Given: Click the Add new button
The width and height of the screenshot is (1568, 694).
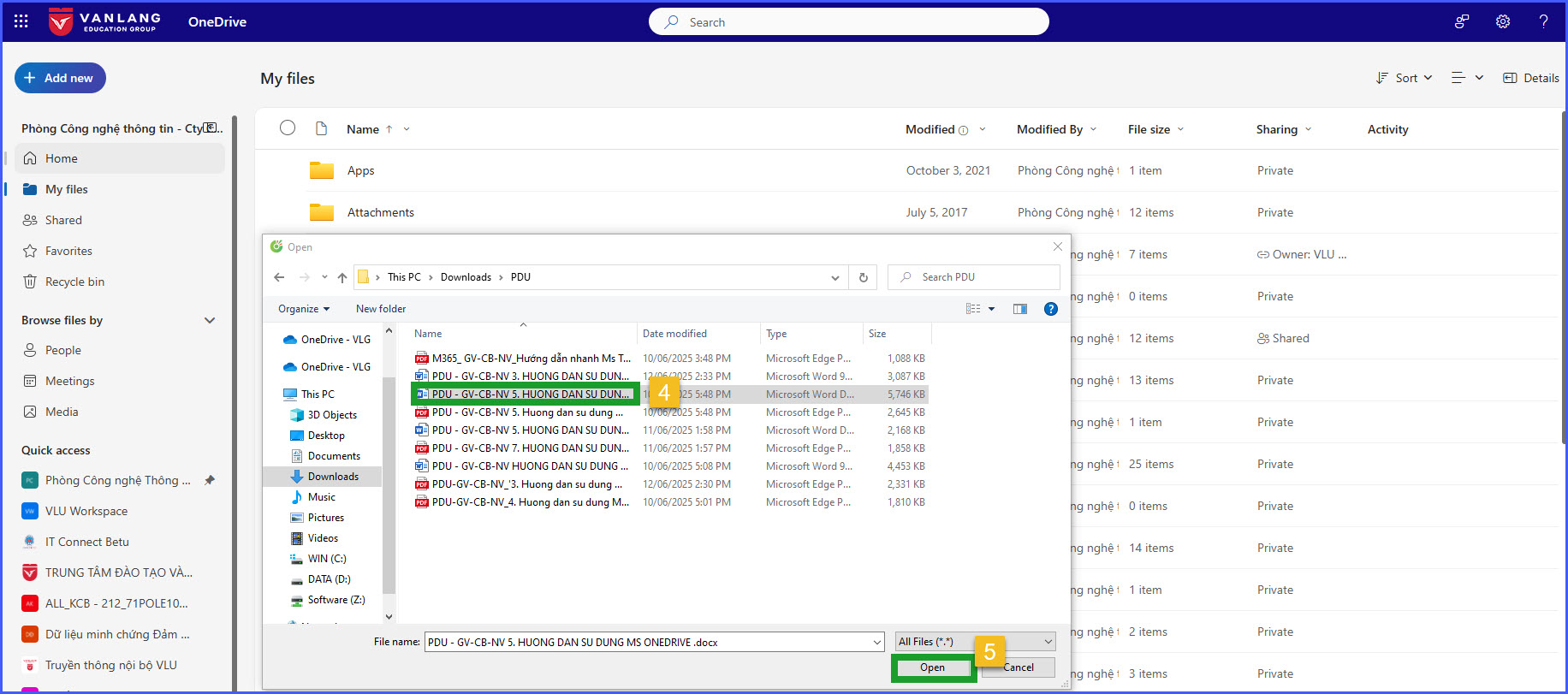Looking at the screenshot, I should pyautogui.click(x=60, y=78).
